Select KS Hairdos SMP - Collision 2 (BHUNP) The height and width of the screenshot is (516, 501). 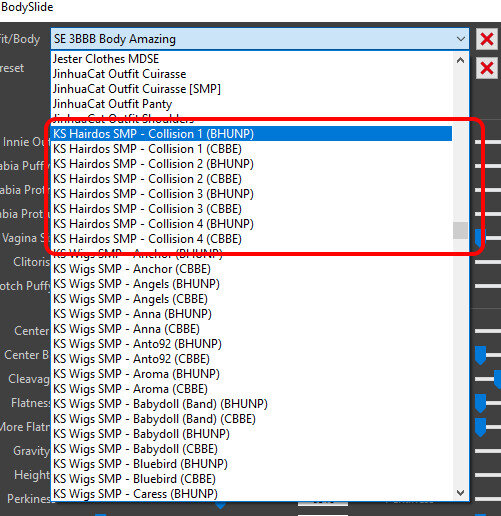(252, 164)
